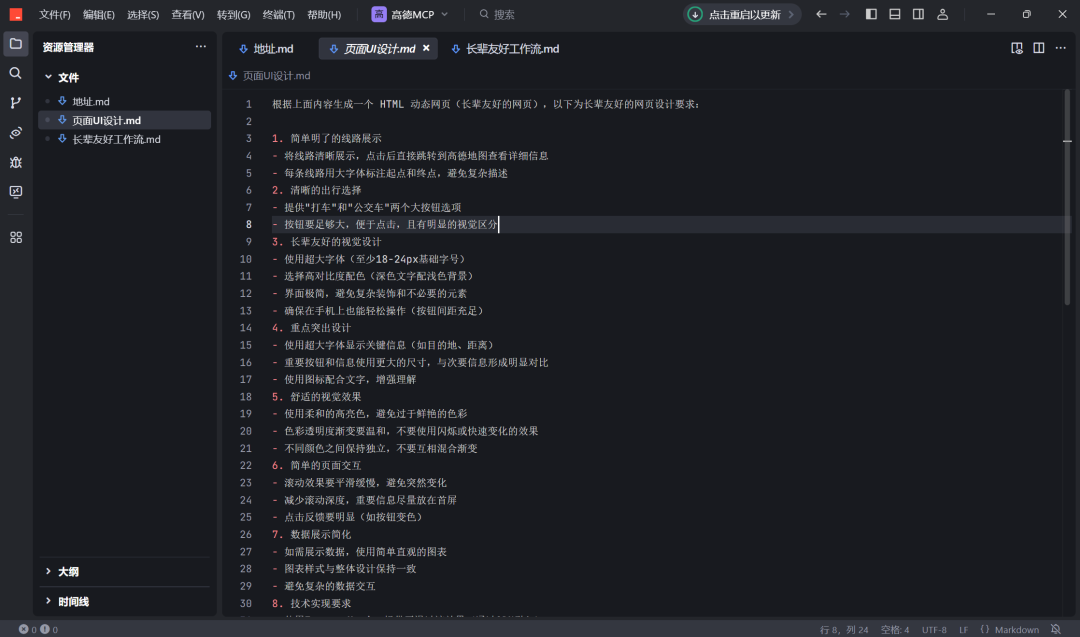Viewport: 1080px width, 637px height.
Task: Open the account profile icon
Action: point(942,14)
